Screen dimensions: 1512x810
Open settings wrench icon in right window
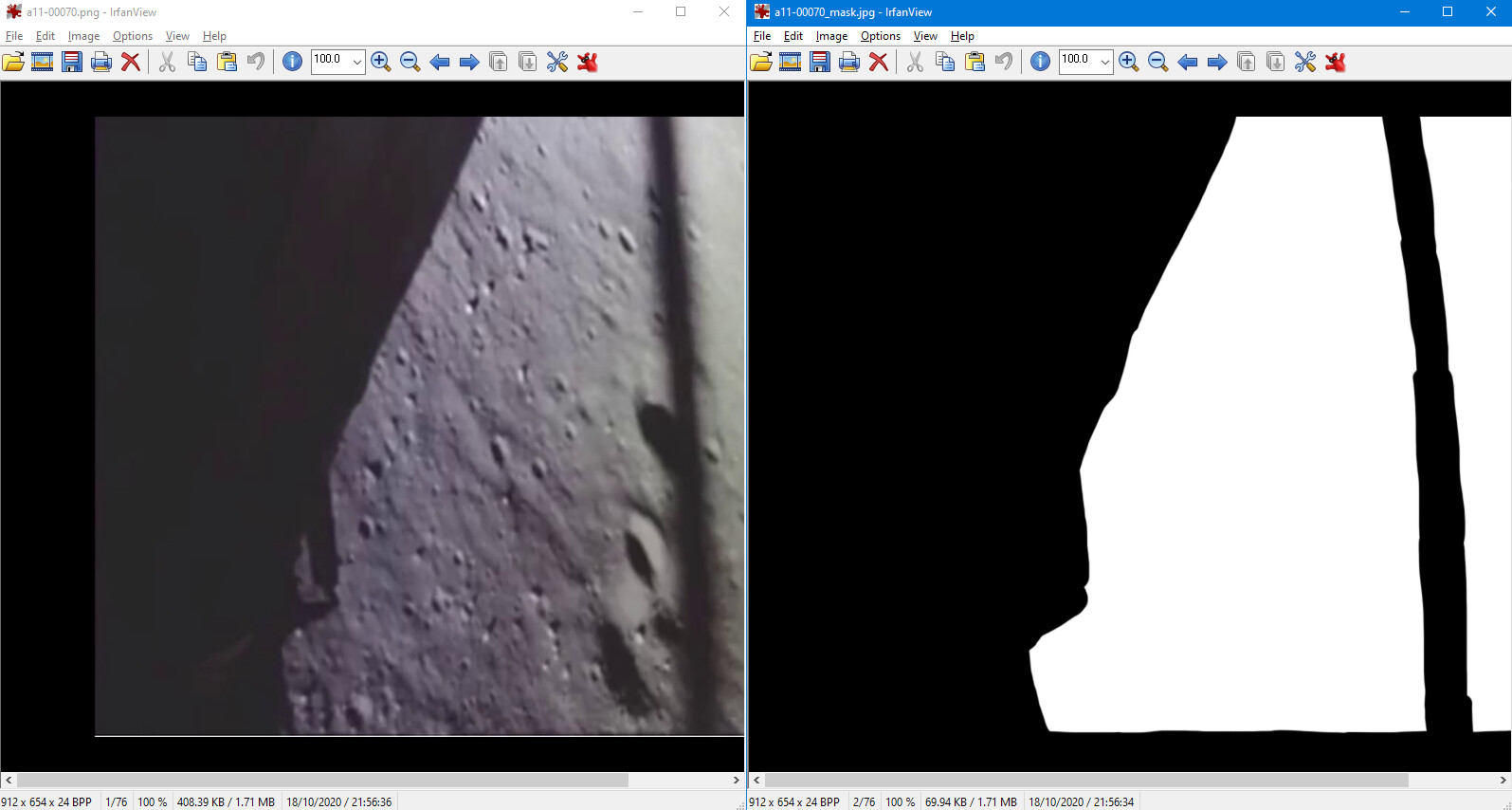coord(1305,62)
